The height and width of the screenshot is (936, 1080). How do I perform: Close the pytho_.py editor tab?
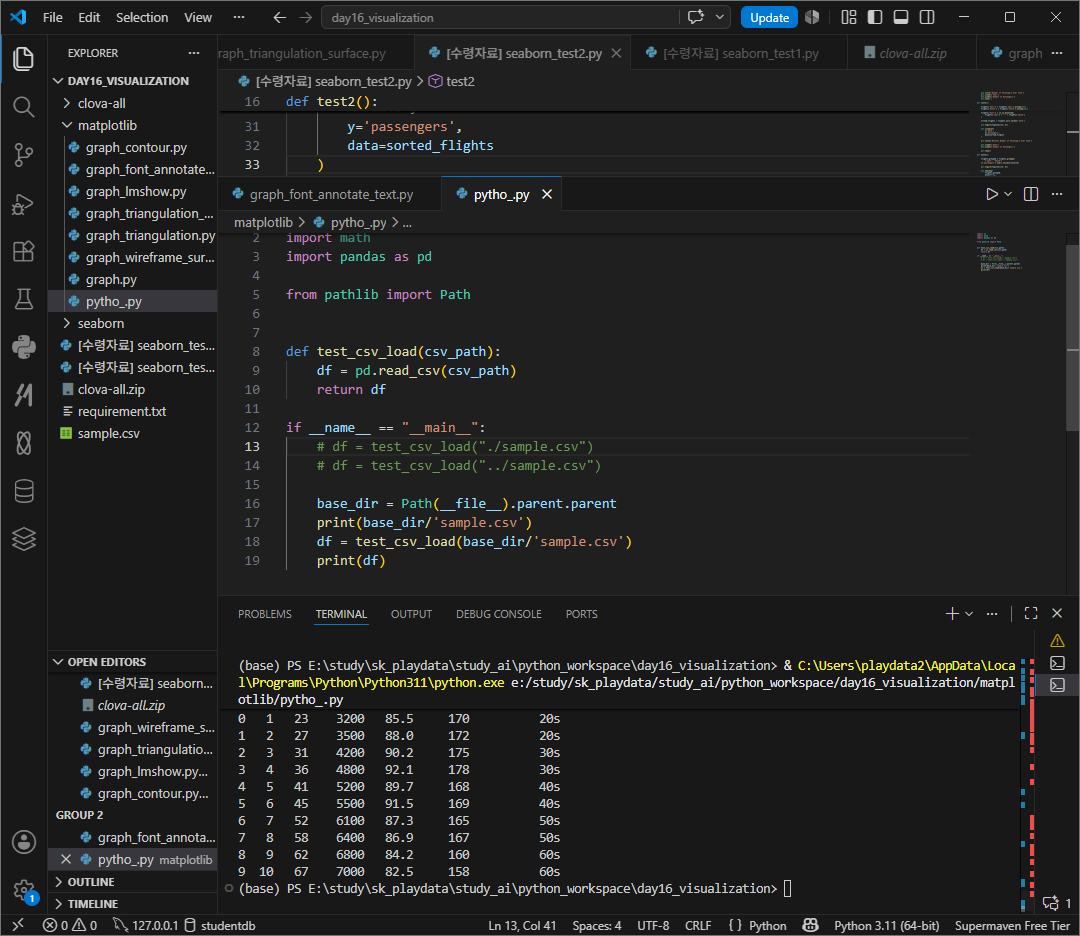(x=547, y=194)
